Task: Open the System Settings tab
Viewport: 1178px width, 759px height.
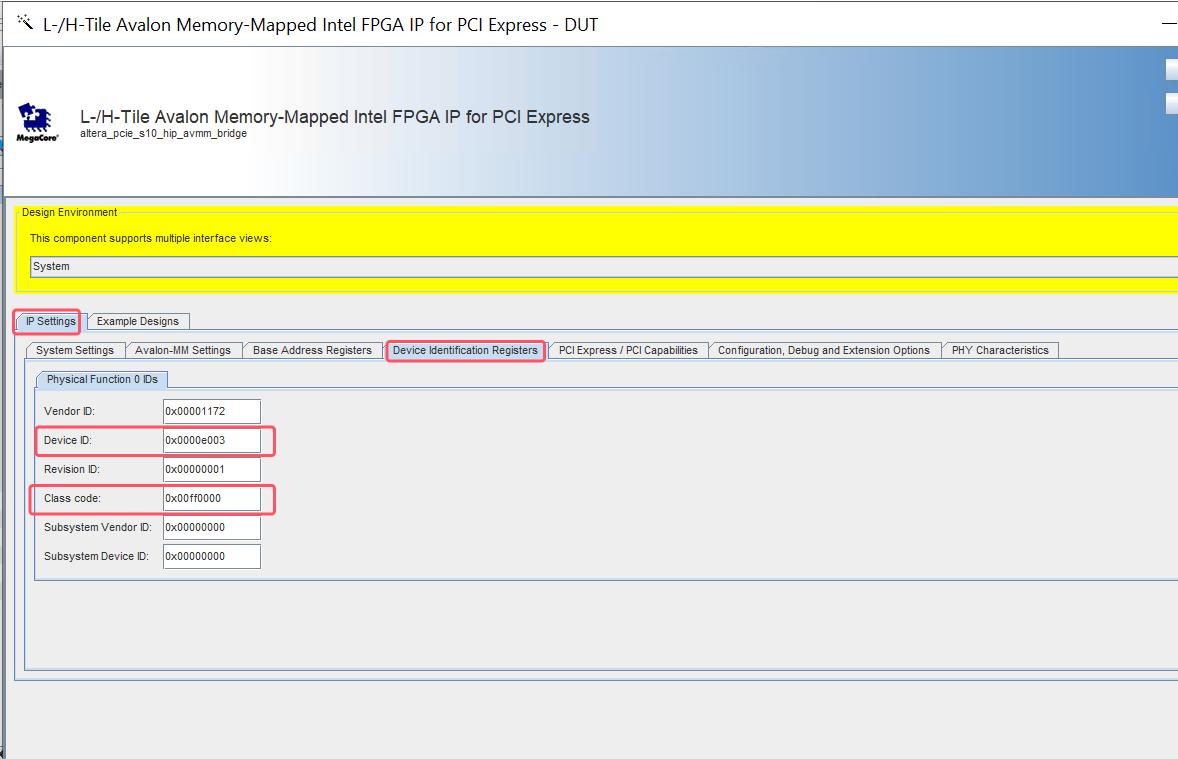Action: pyautogui.click(x=74, y=350)
